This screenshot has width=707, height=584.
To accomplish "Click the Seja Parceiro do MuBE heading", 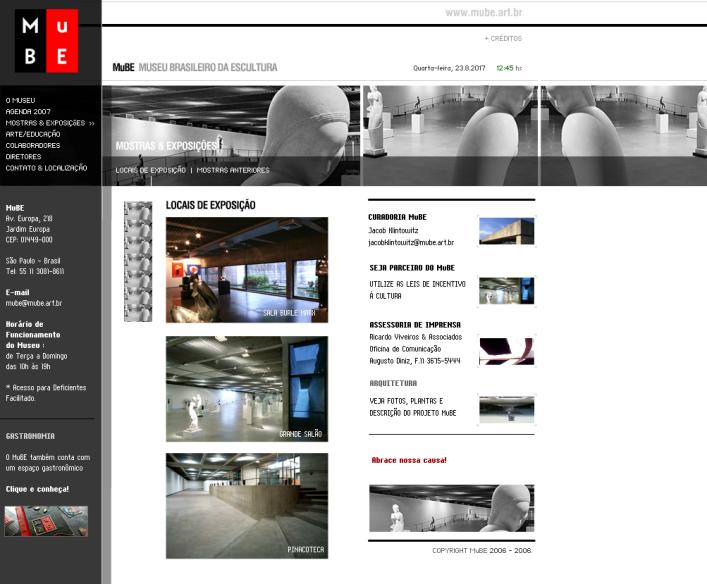I will point(412,267).
